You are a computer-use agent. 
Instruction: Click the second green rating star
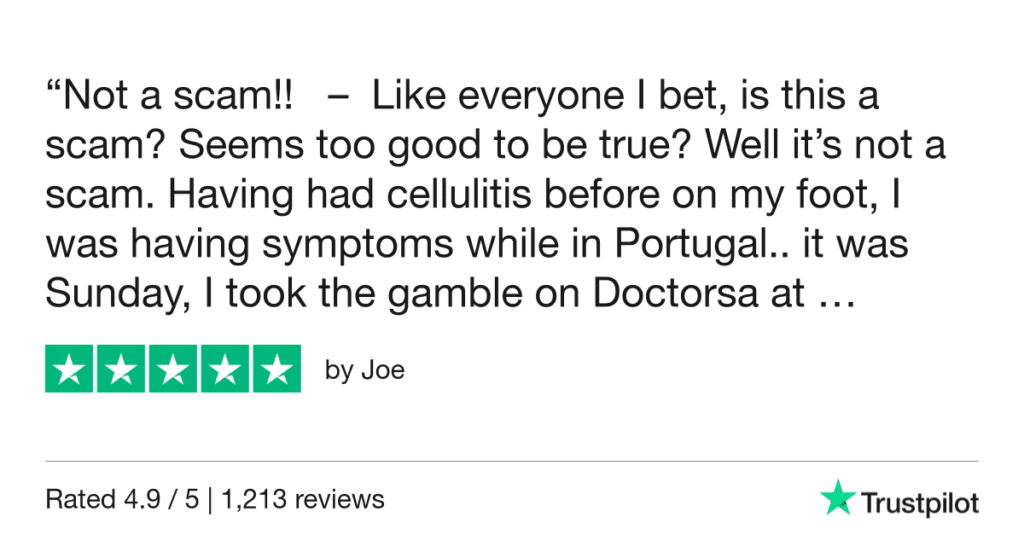click(121, 370)
